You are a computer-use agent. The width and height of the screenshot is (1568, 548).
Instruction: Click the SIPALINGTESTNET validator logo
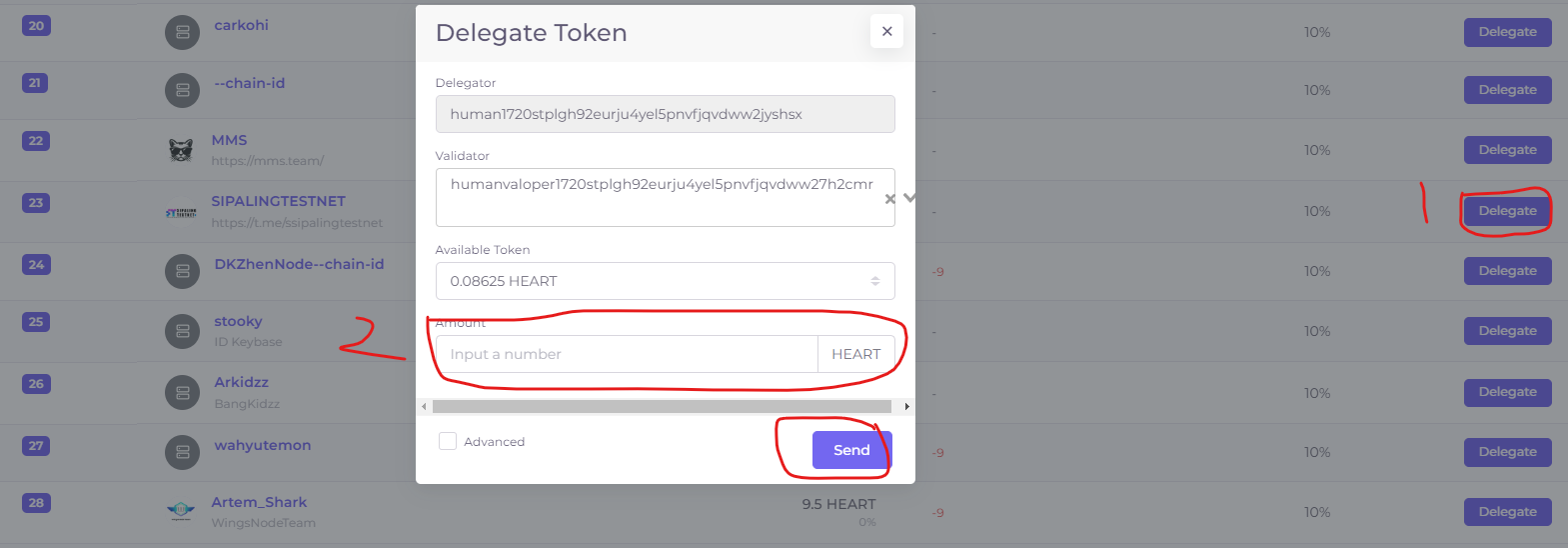point(181,212)
